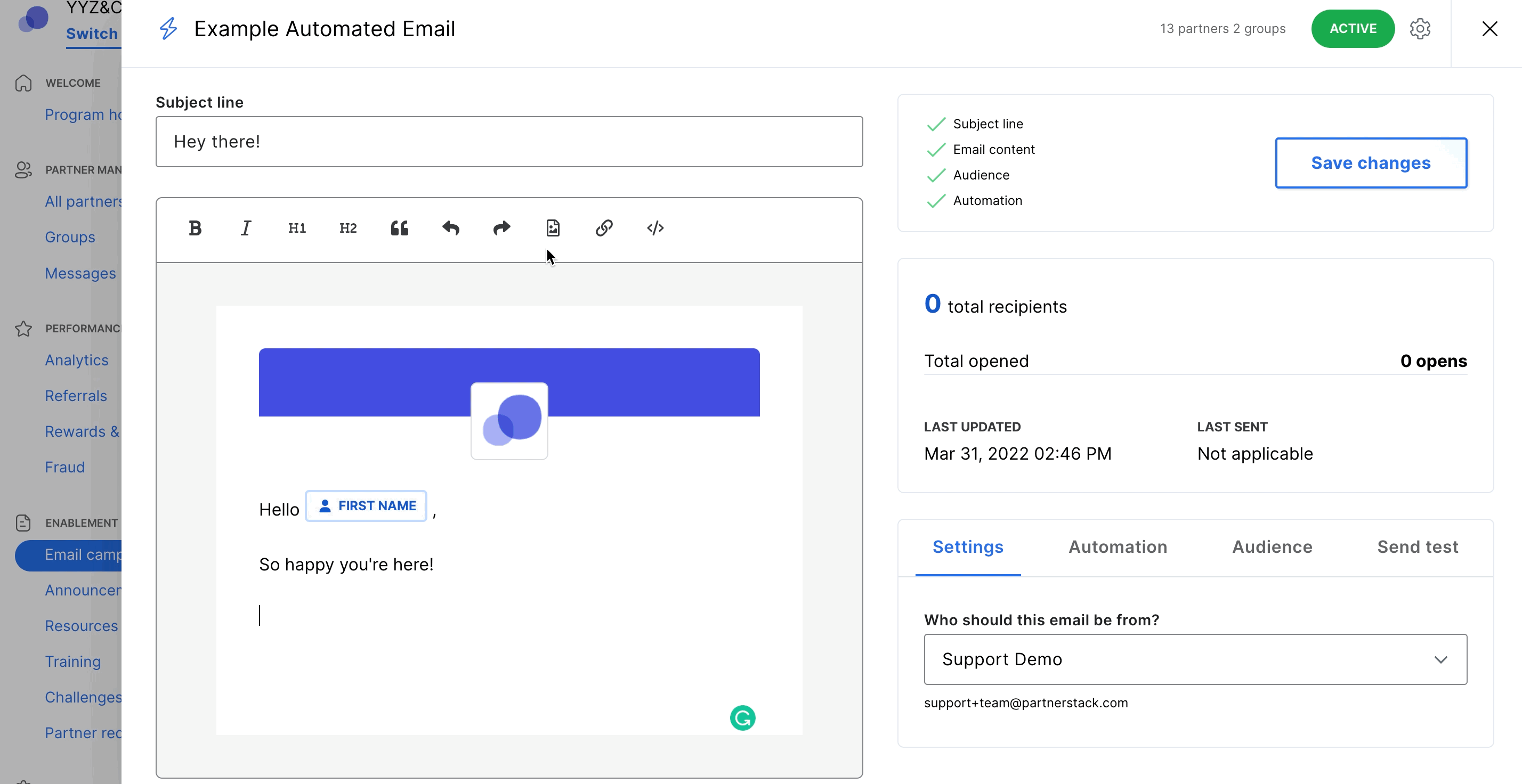Open the 'Who should this email be from' dropdown

(x=1195, y=659)
